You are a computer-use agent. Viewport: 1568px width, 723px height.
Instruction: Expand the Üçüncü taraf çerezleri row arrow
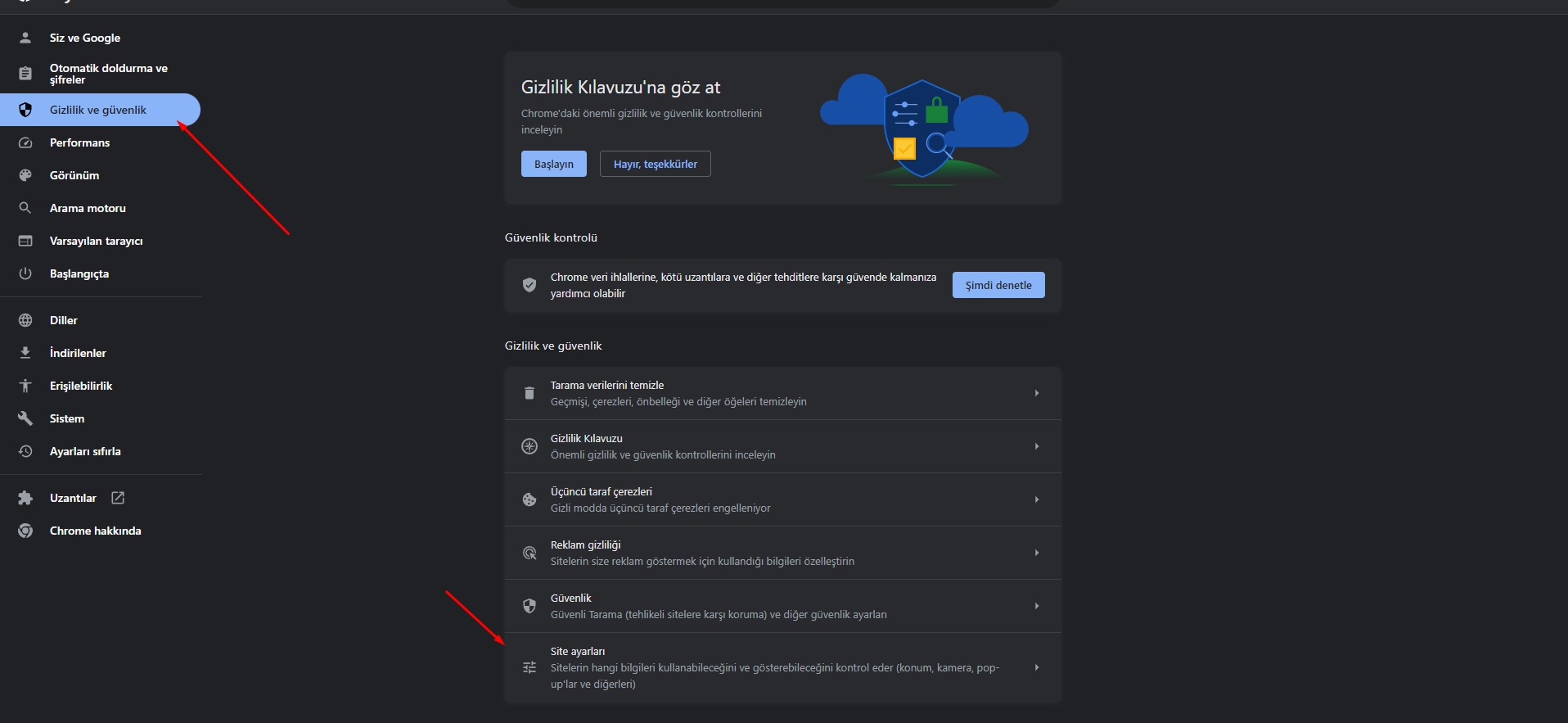click(x=1036, y=499)
